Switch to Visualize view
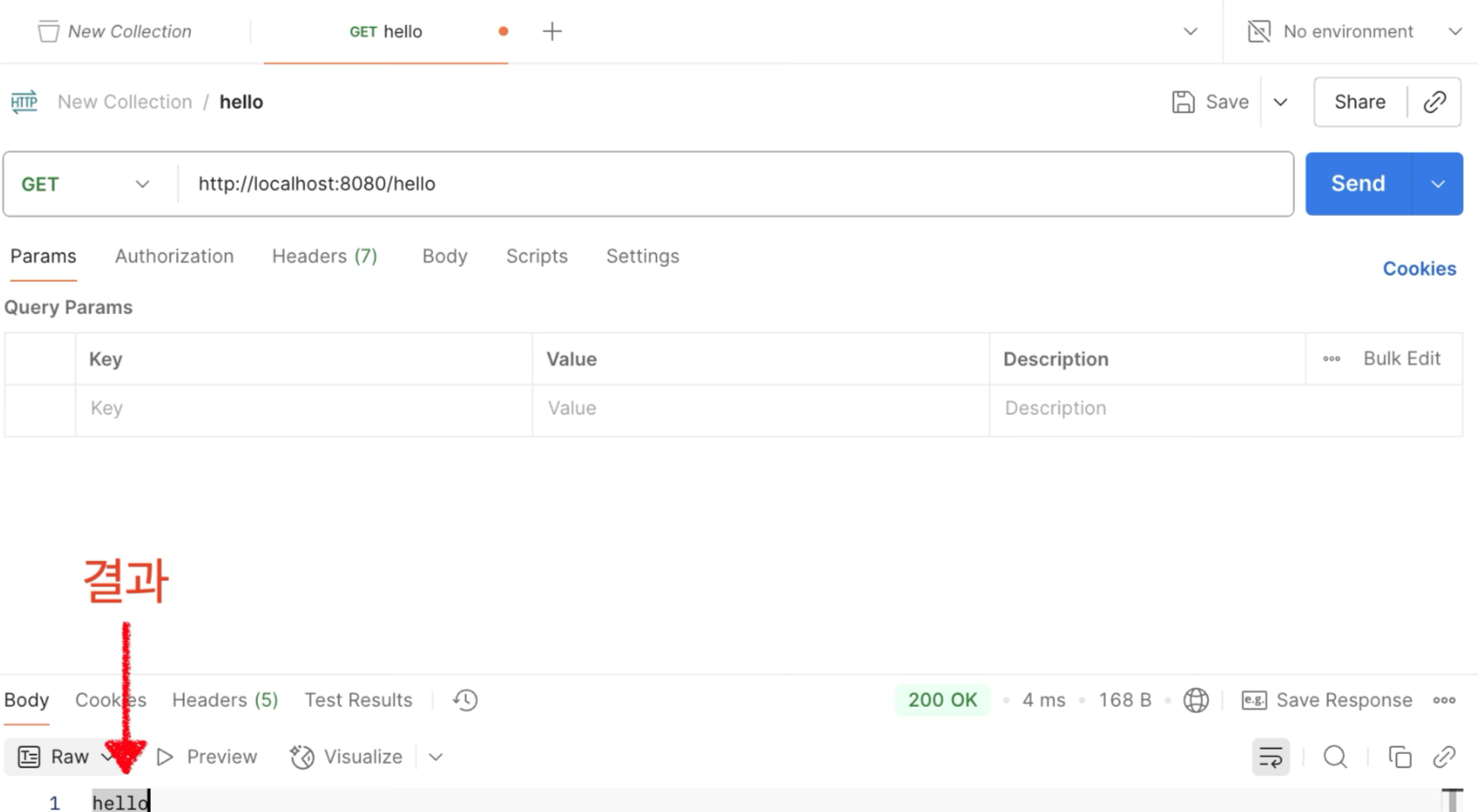The height and width of the screenshot is (812, 1478). [x=346, y=757]
